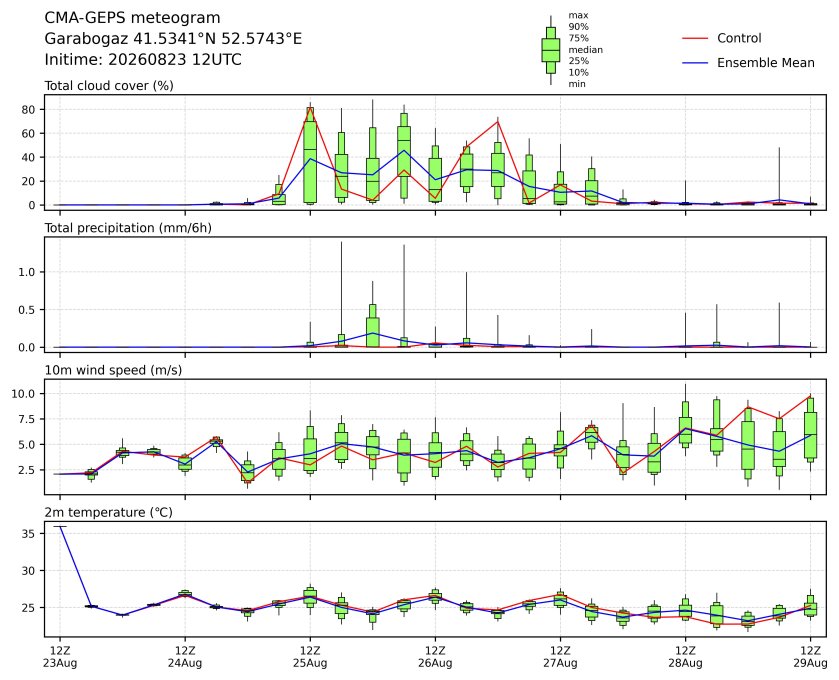Screen dimensions: 839x680
Task: Click the red Control legend line
Action: tap(695, 39)
